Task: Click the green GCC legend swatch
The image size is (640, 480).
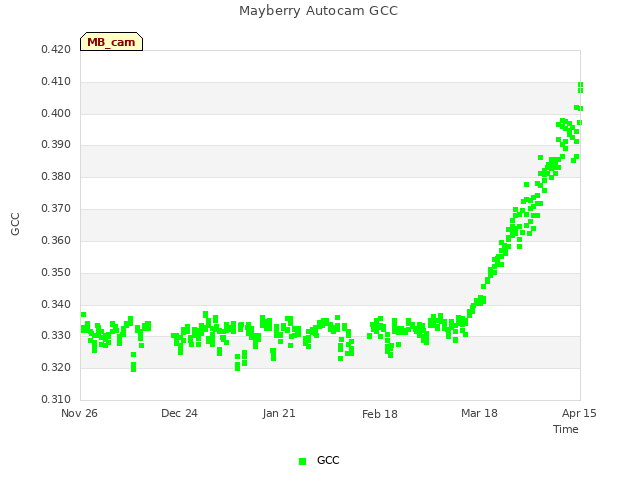Action: coord(302,461)
